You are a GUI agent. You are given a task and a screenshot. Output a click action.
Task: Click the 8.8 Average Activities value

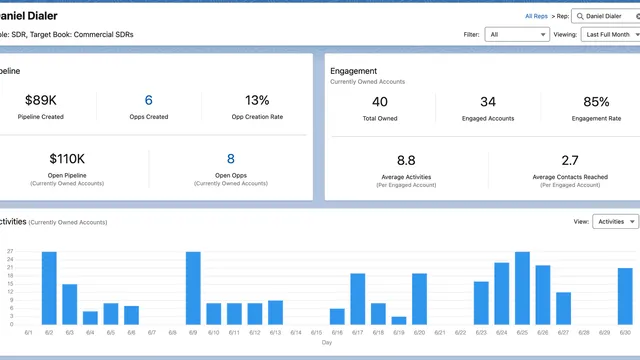tap(406, 160)
